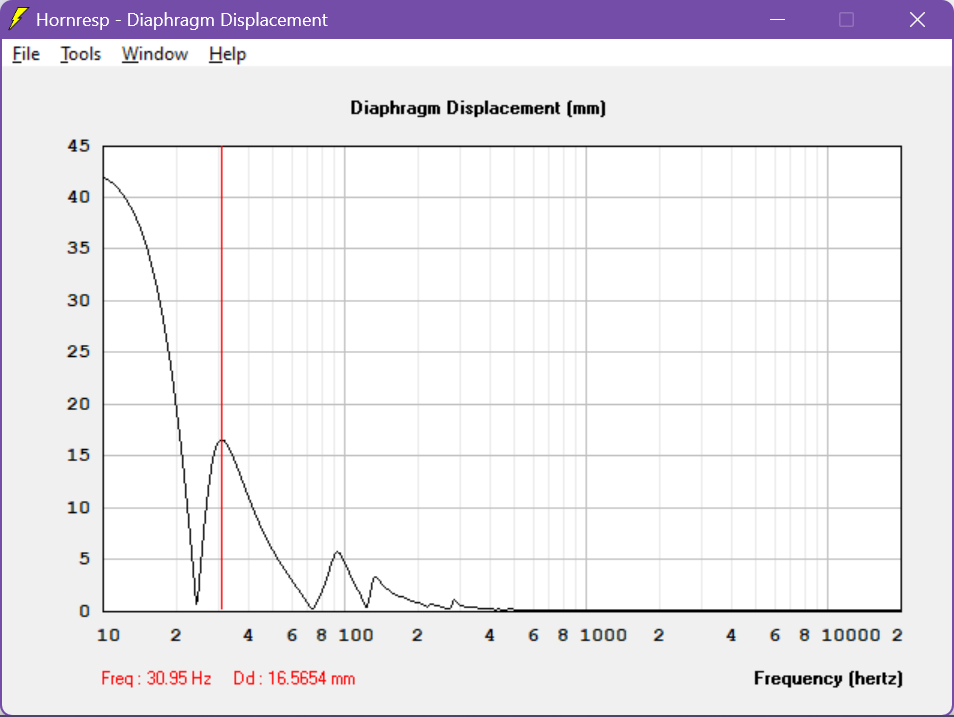Click the 10000 label on frequency axis

851,635
